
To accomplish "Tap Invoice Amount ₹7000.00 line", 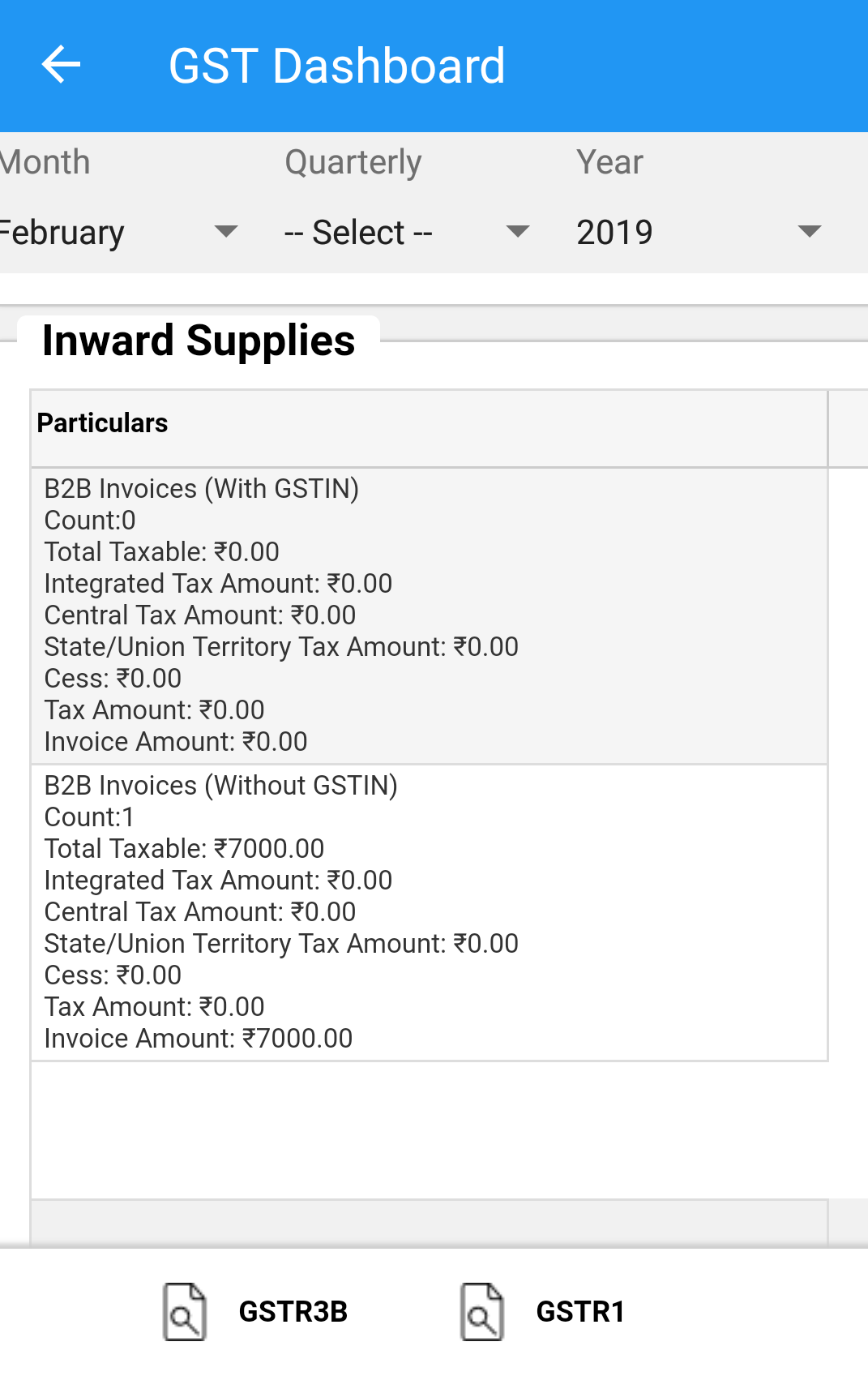I will pos(199,1038).
